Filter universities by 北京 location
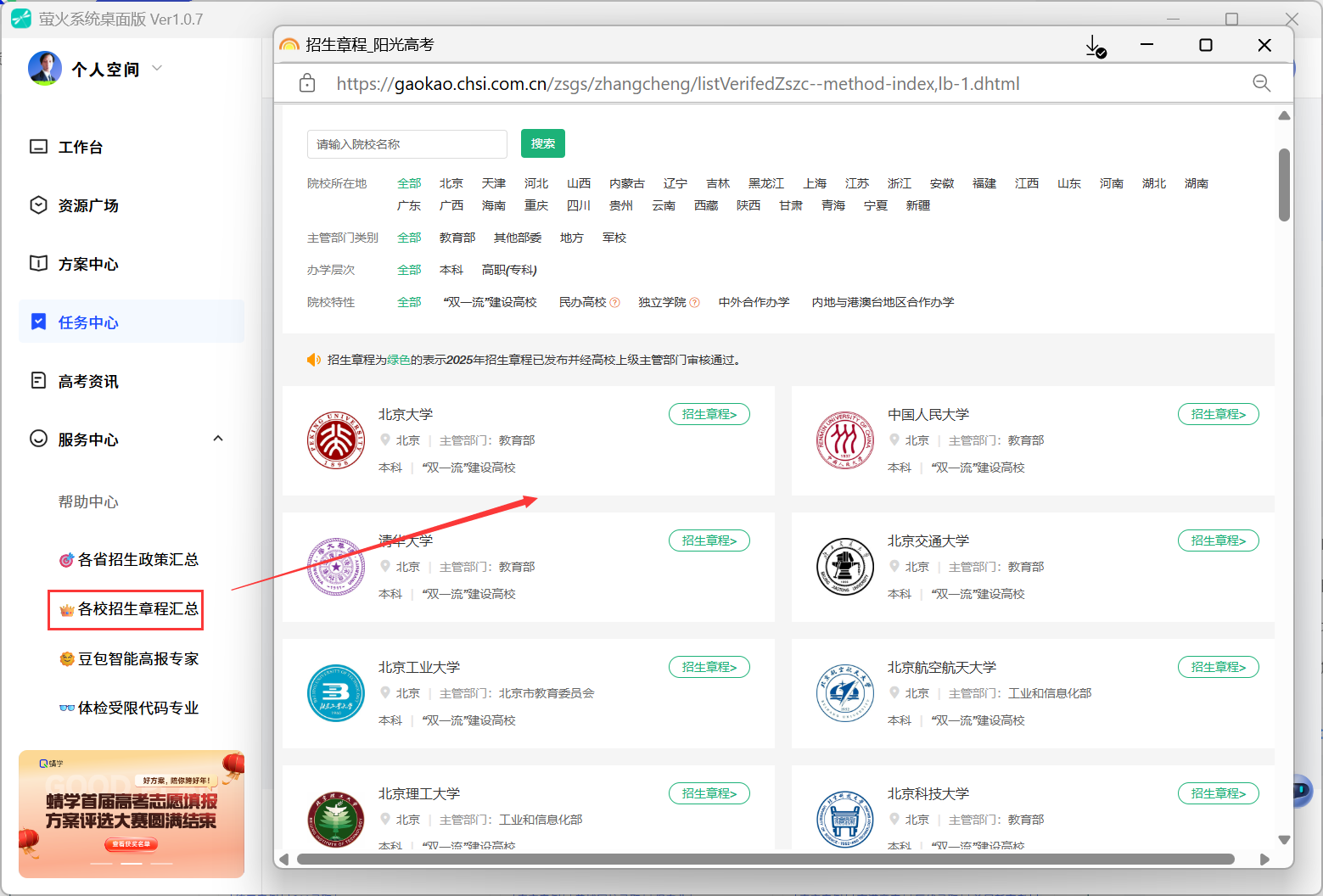The image size is (1323, 896). tap(451, 182)
